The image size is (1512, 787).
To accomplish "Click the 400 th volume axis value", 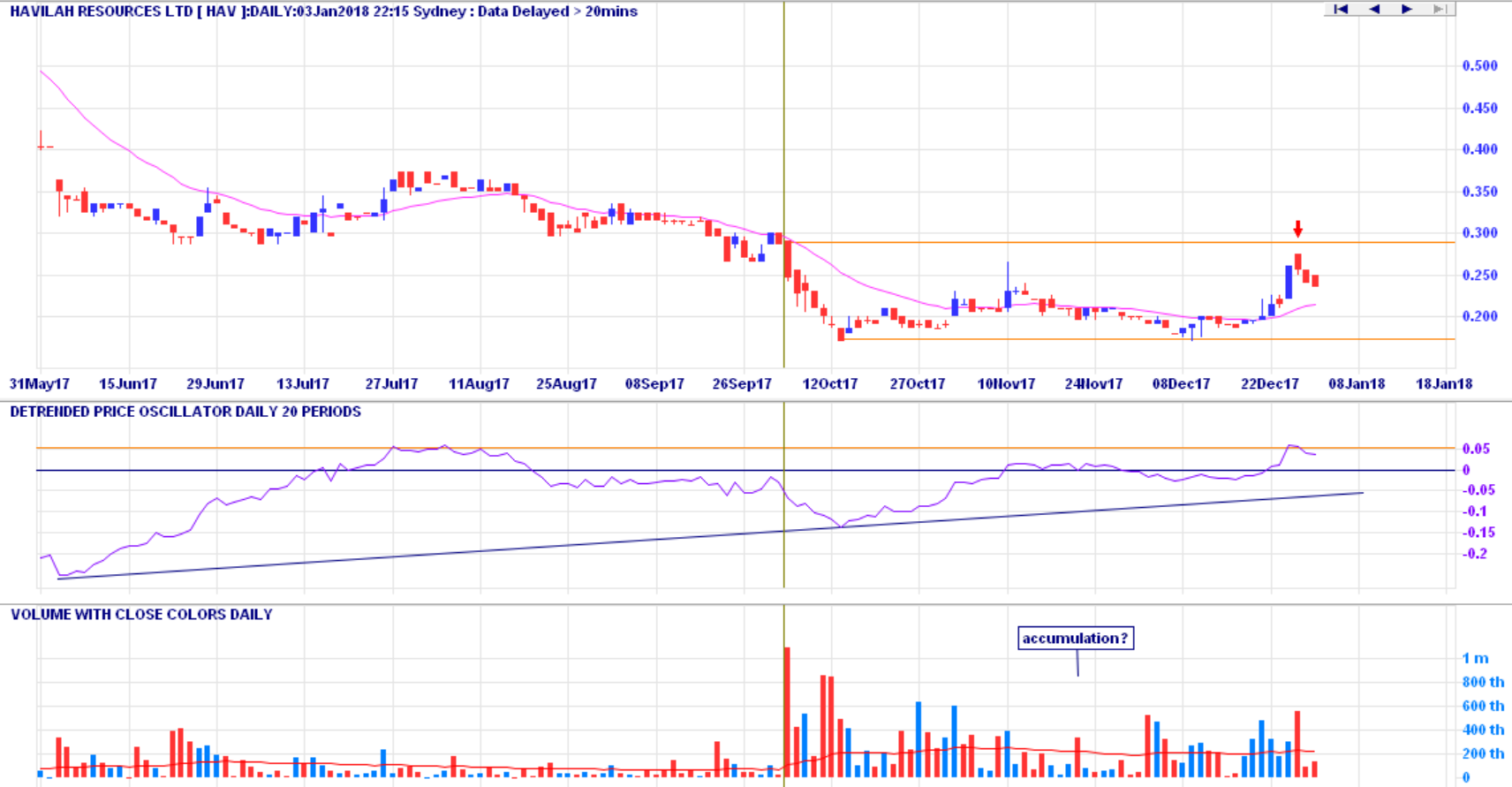I will [1483, 730].
